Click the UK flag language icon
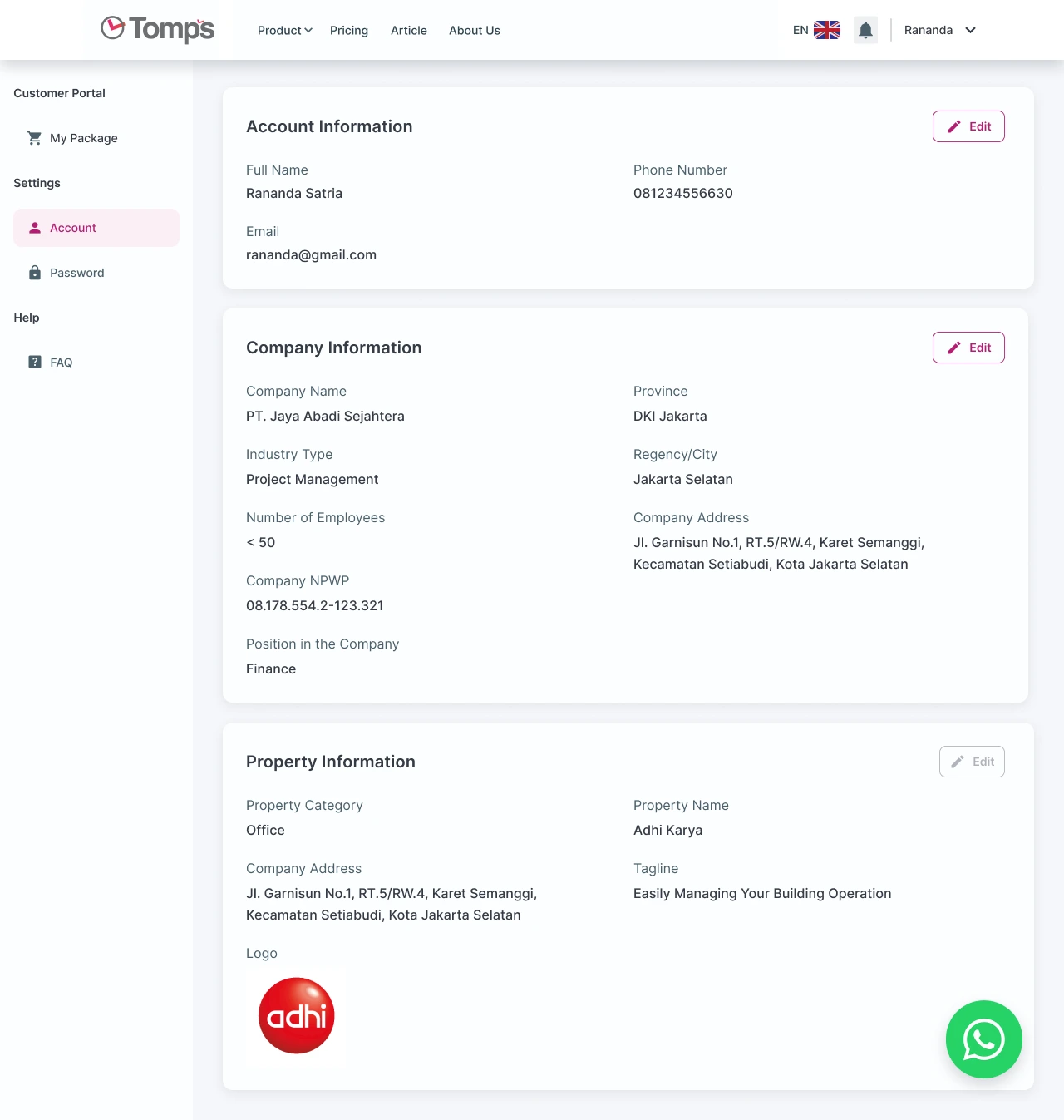This screenshot has width=1064, height=1120. (x=826, y=29)
